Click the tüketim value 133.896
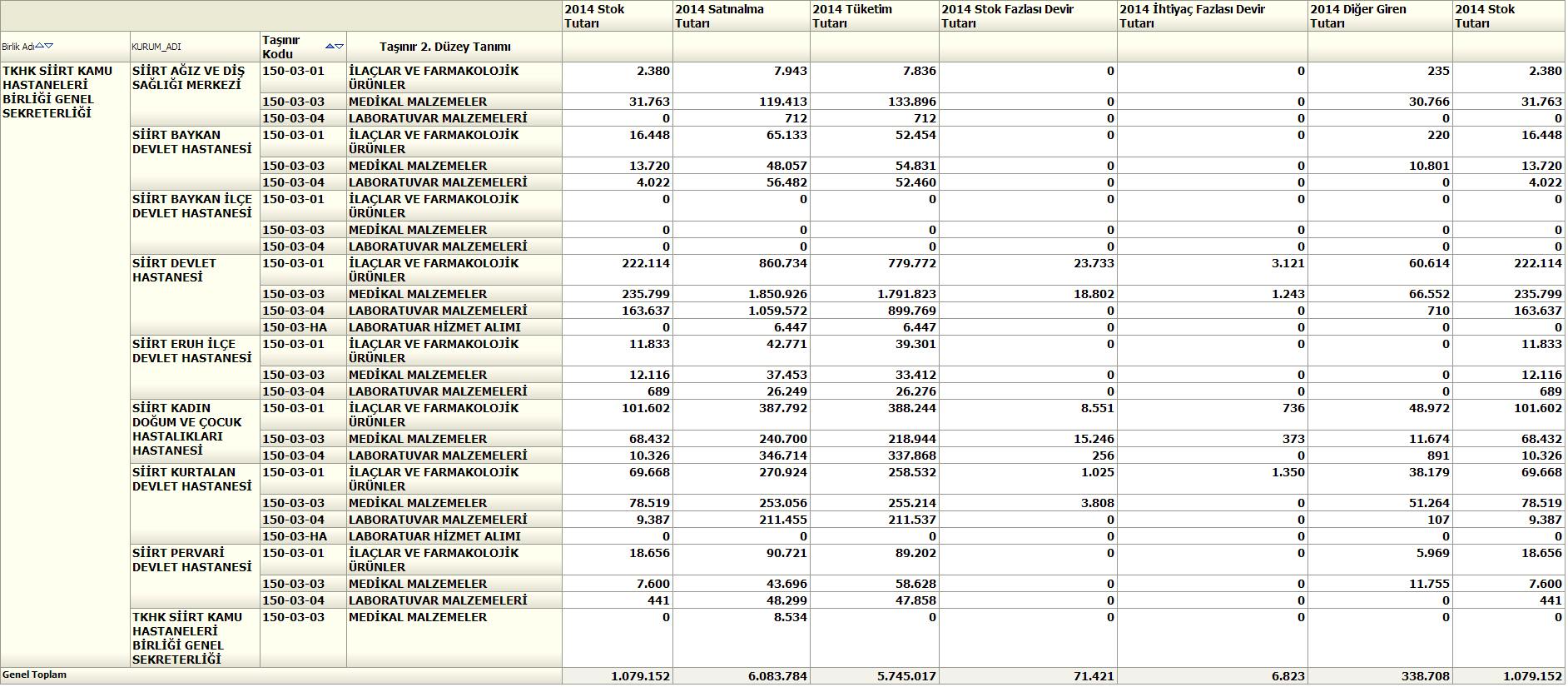 coord(912,102)
